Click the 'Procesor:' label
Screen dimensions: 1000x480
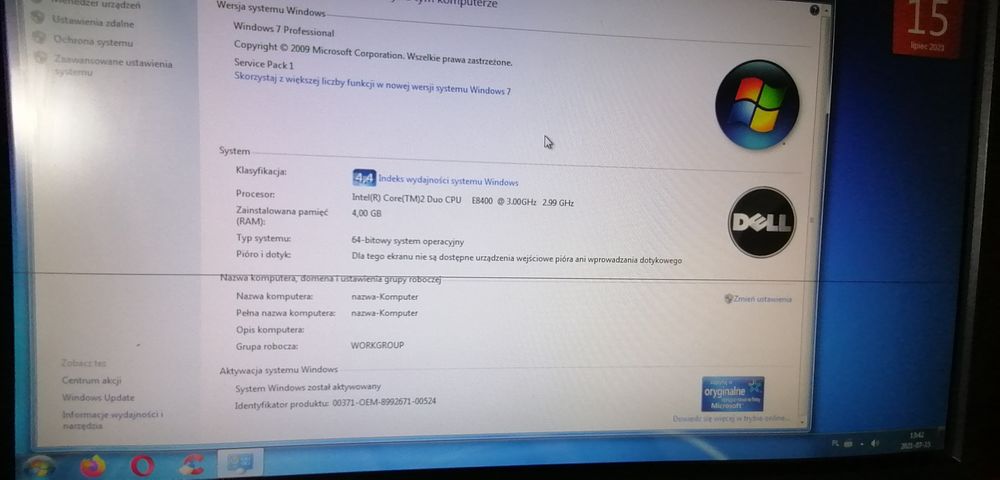255,194
